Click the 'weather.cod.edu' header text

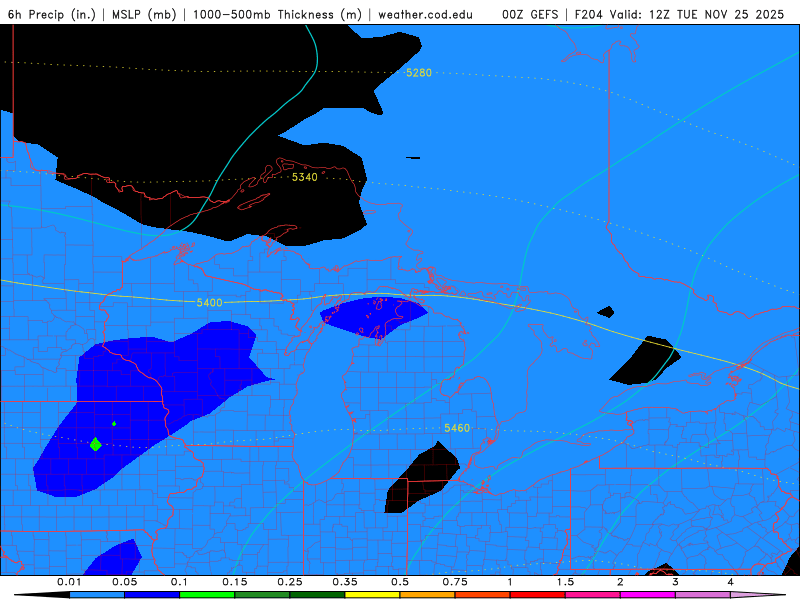pyautogui.click(x=425, y=14)
